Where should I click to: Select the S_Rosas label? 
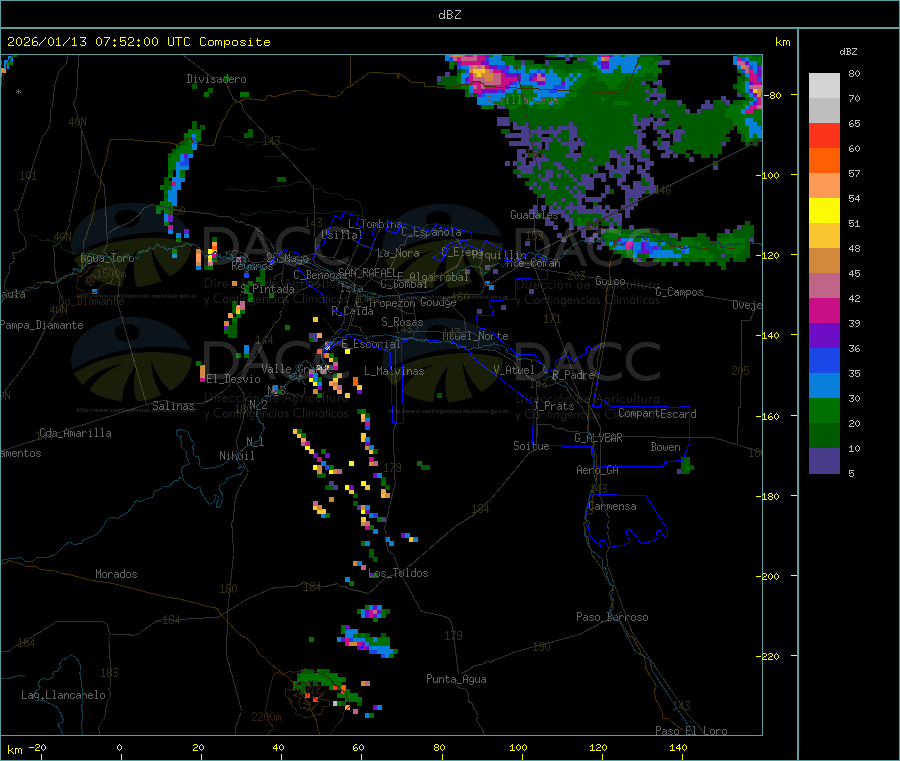coord(402,322)
